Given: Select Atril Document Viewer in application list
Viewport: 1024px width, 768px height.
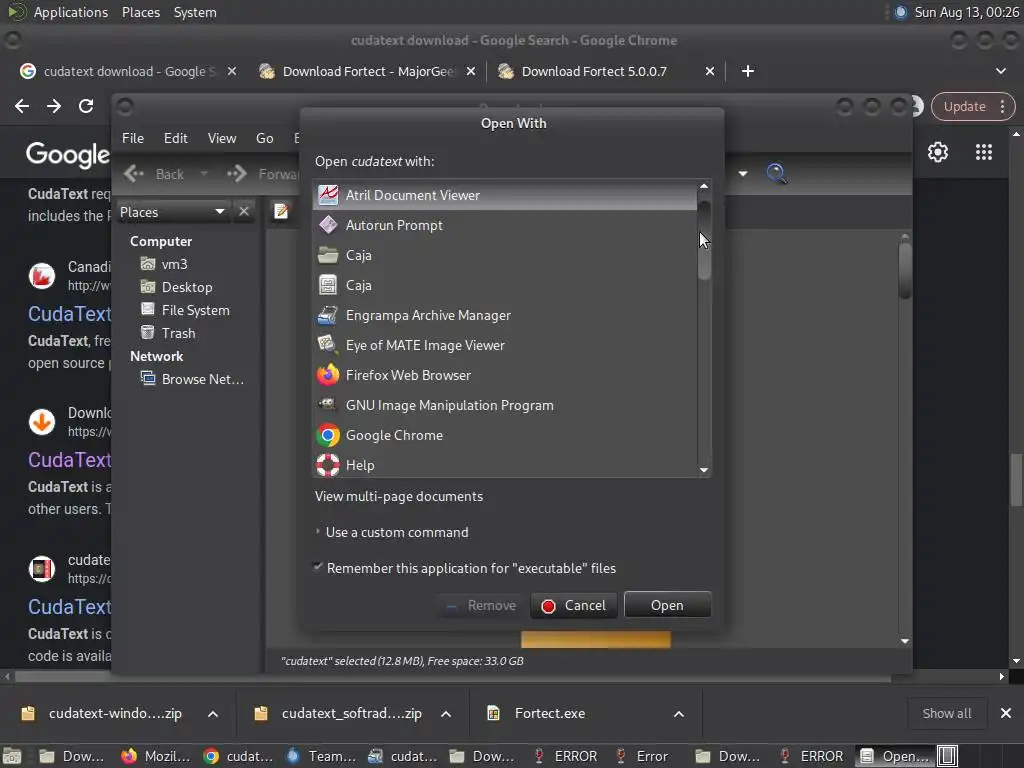Looking at the screenshot, I should click(x=505, y=195).
